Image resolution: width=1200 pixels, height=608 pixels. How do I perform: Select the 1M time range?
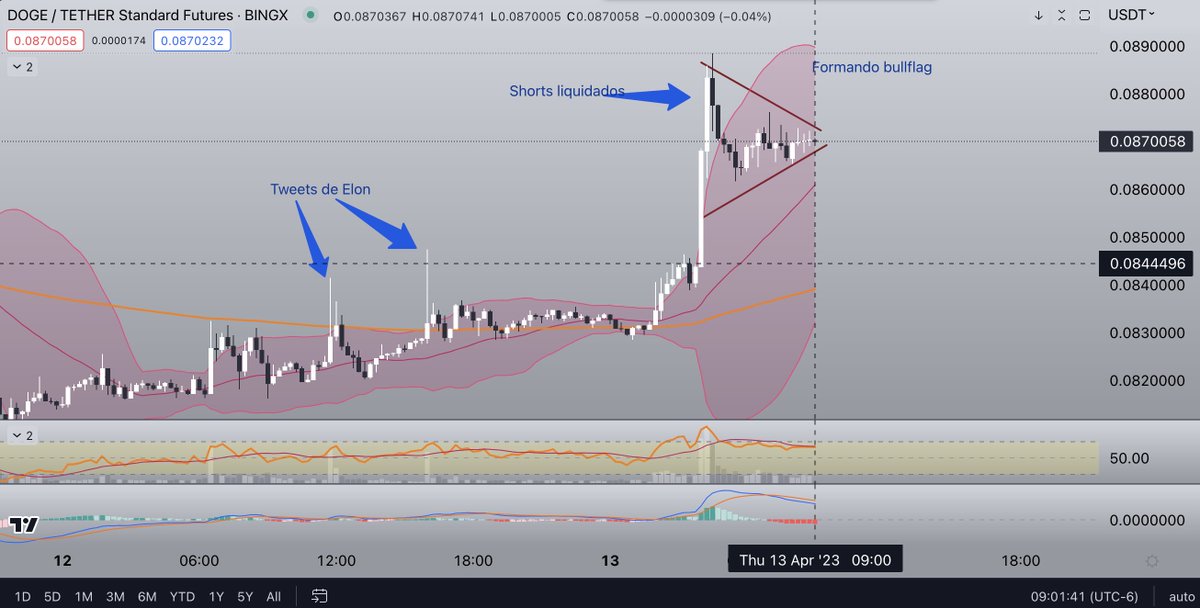tap(83, 597)
